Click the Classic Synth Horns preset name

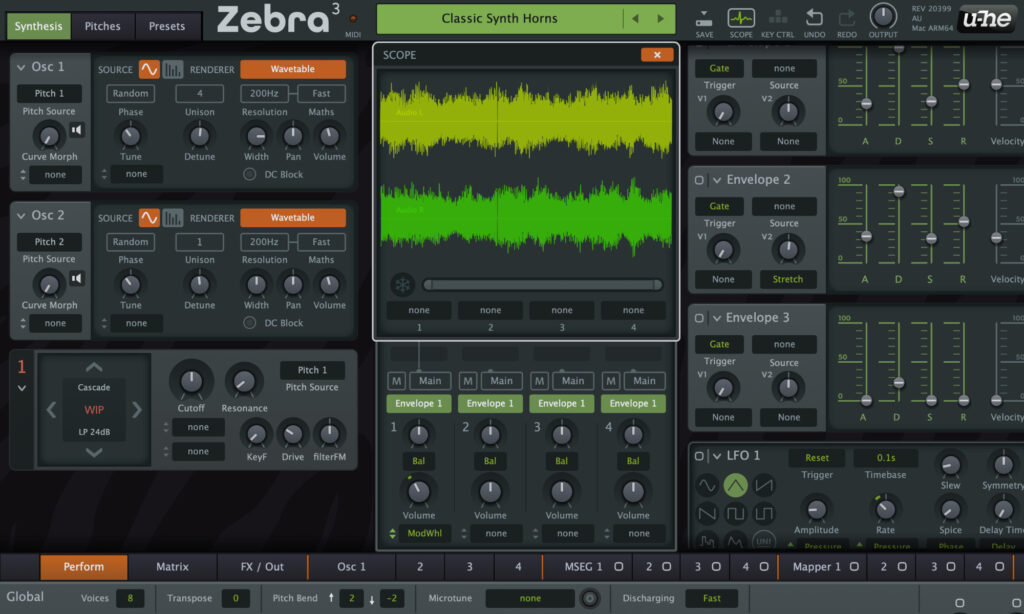tap(497, 19)
